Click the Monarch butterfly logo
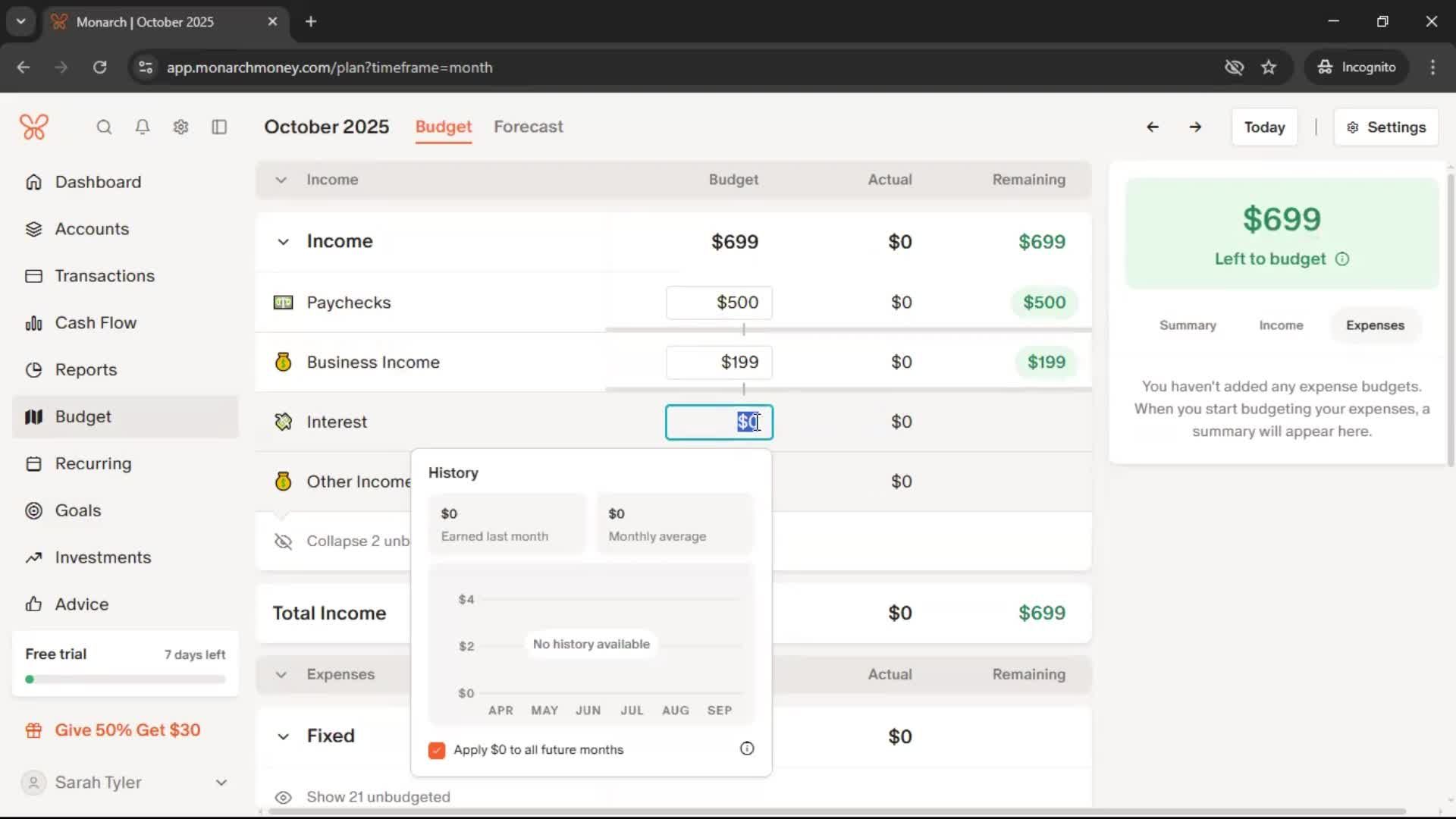Image resolution: width=1456 pixels, height=819 pixels. pos(34,127)
